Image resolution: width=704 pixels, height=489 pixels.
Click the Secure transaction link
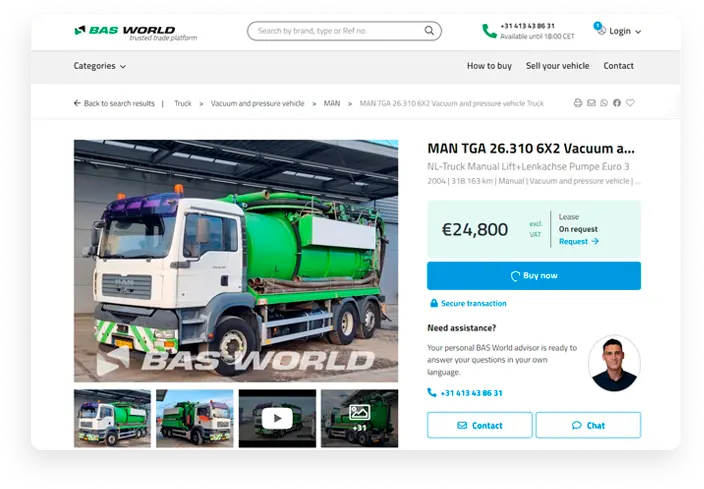point(473,303)
